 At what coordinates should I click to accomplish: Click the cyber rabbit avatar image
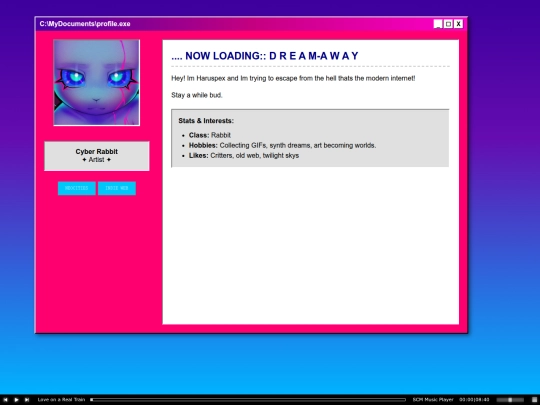click(x=96, y=83)
